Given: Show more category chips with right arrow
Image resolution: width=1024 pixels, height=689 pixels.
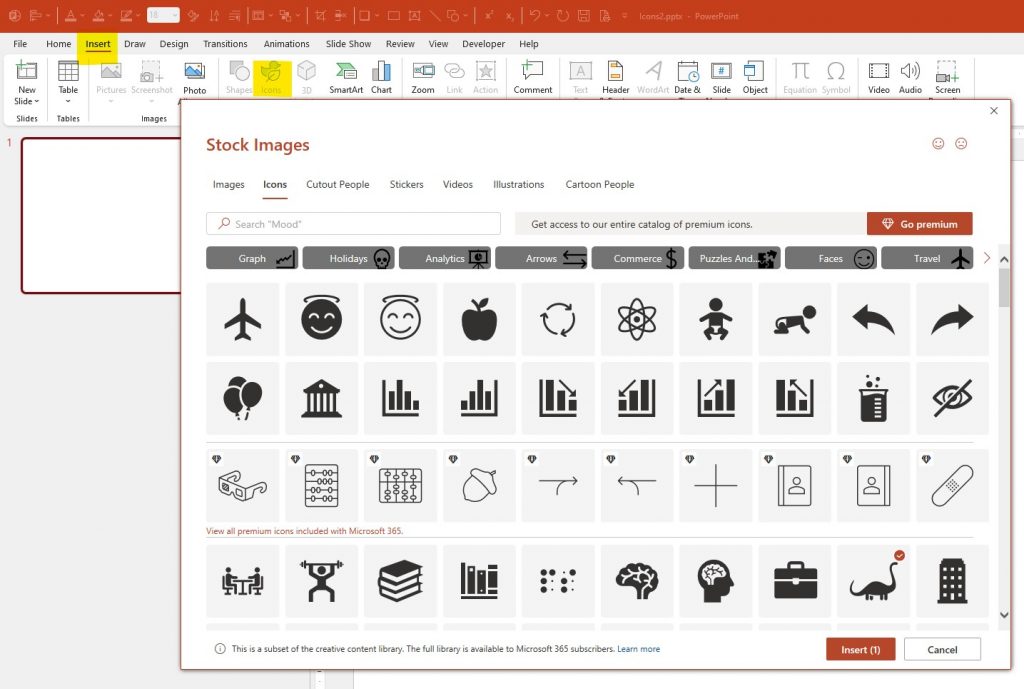Looking at the screenshot, I should pyautogui.click(x=987, y=258).
